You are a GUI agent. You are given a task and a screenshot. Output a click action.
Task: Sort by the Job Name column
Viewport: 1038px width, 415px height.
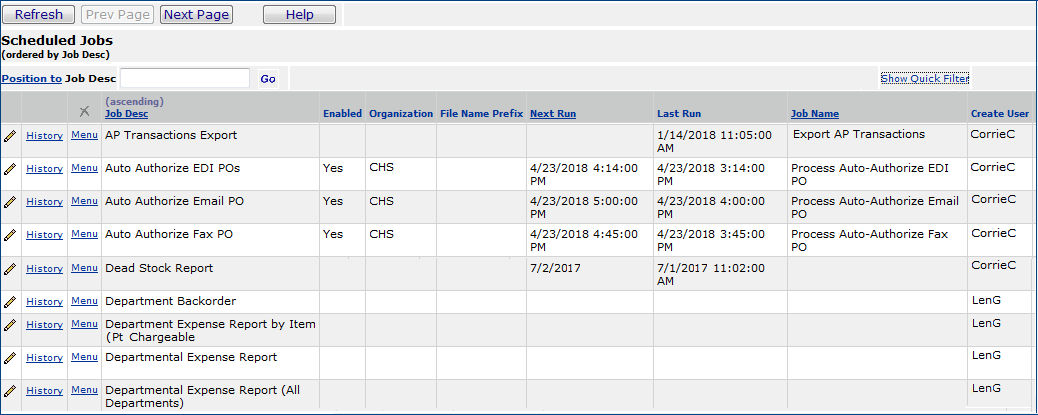[814, 114]
